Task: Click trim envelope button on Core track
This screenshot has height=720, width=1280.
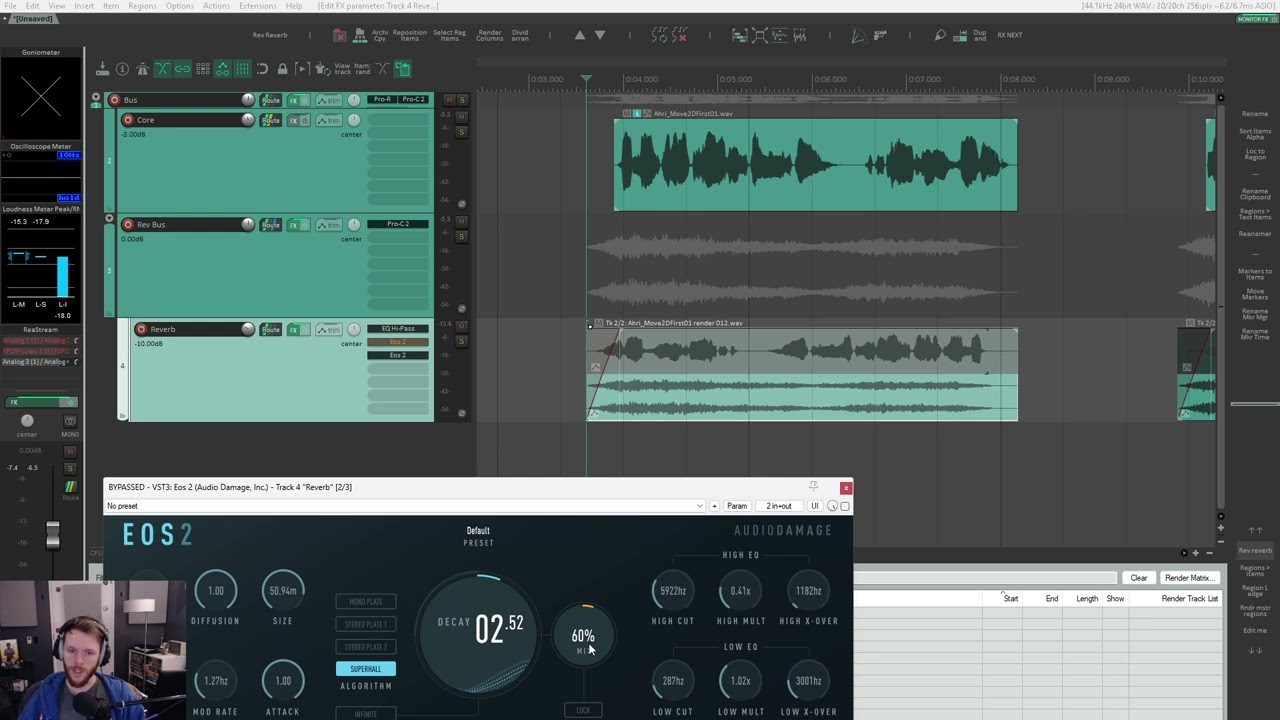Action: tap(329, 120)
